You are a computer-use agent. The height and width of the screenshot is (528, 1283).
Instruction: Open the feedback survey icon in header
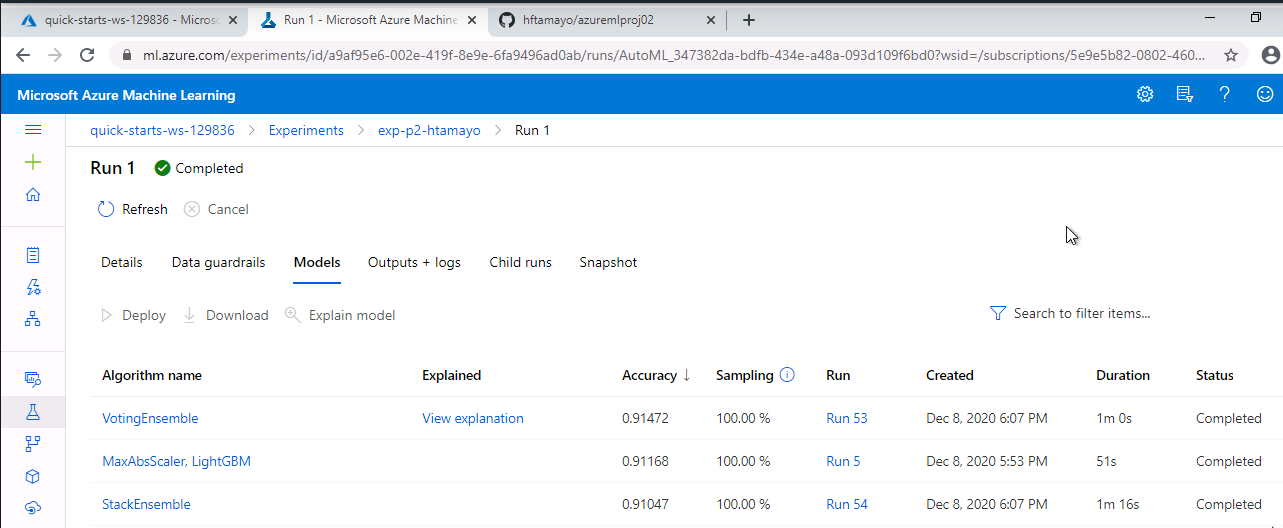1185,94
